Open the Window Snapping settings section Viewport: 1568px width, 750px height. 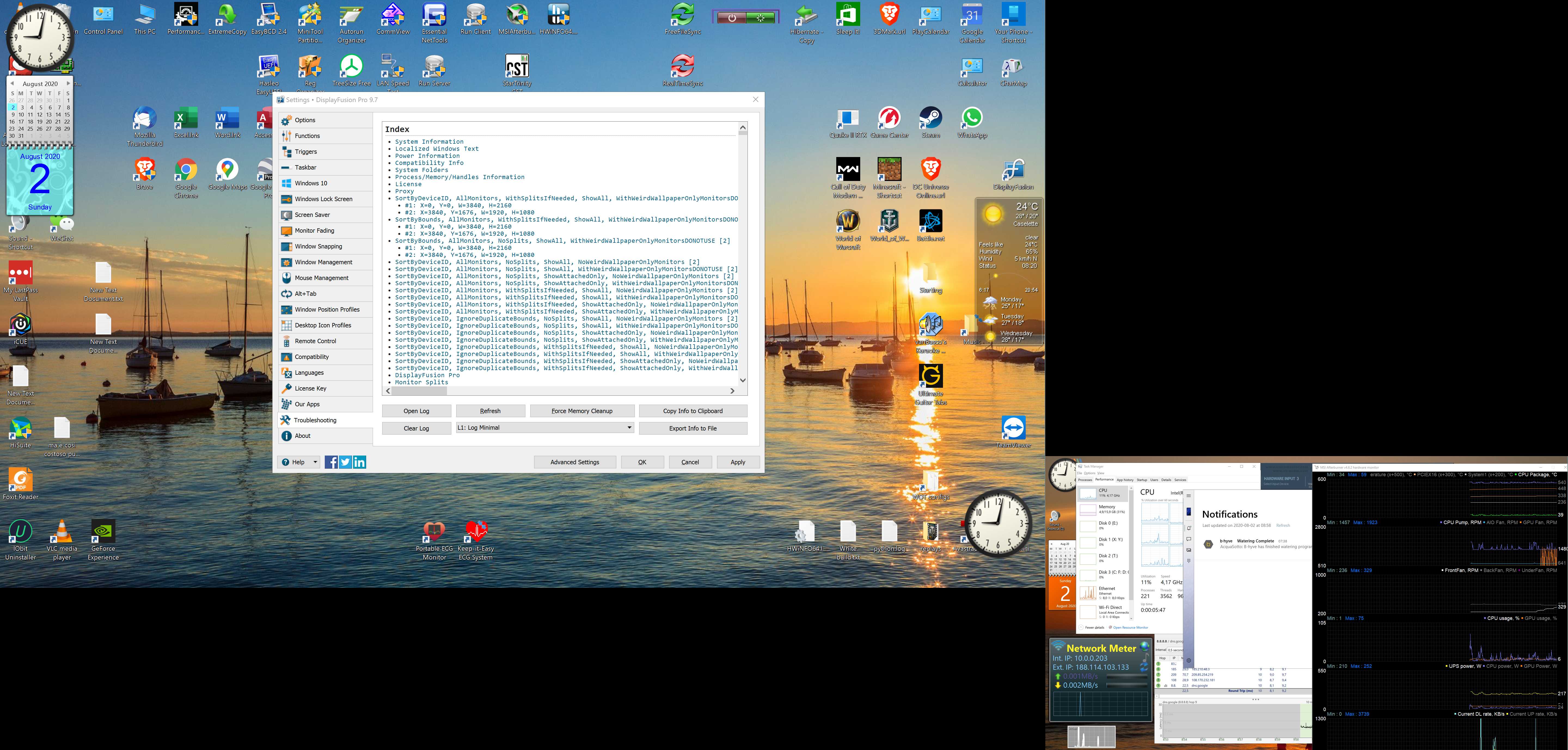pos(318,246)
